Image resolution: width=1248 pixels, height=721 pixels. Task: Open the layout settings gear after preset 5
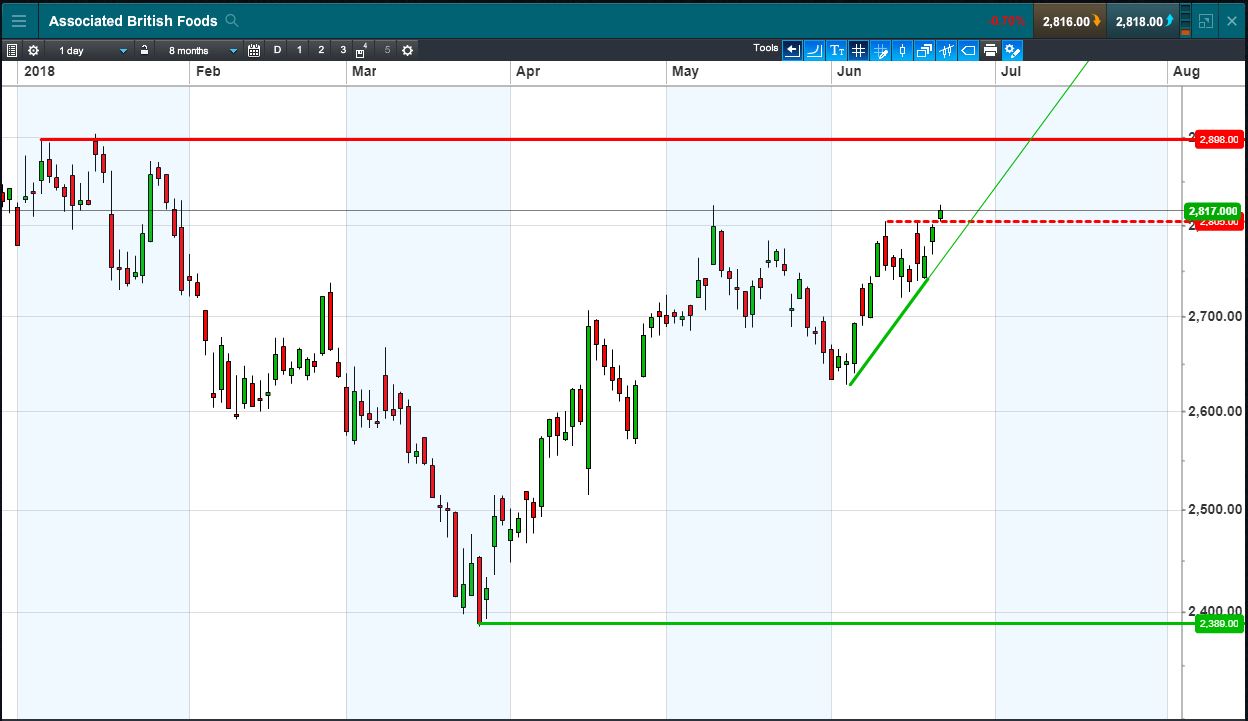click(407, 50)
